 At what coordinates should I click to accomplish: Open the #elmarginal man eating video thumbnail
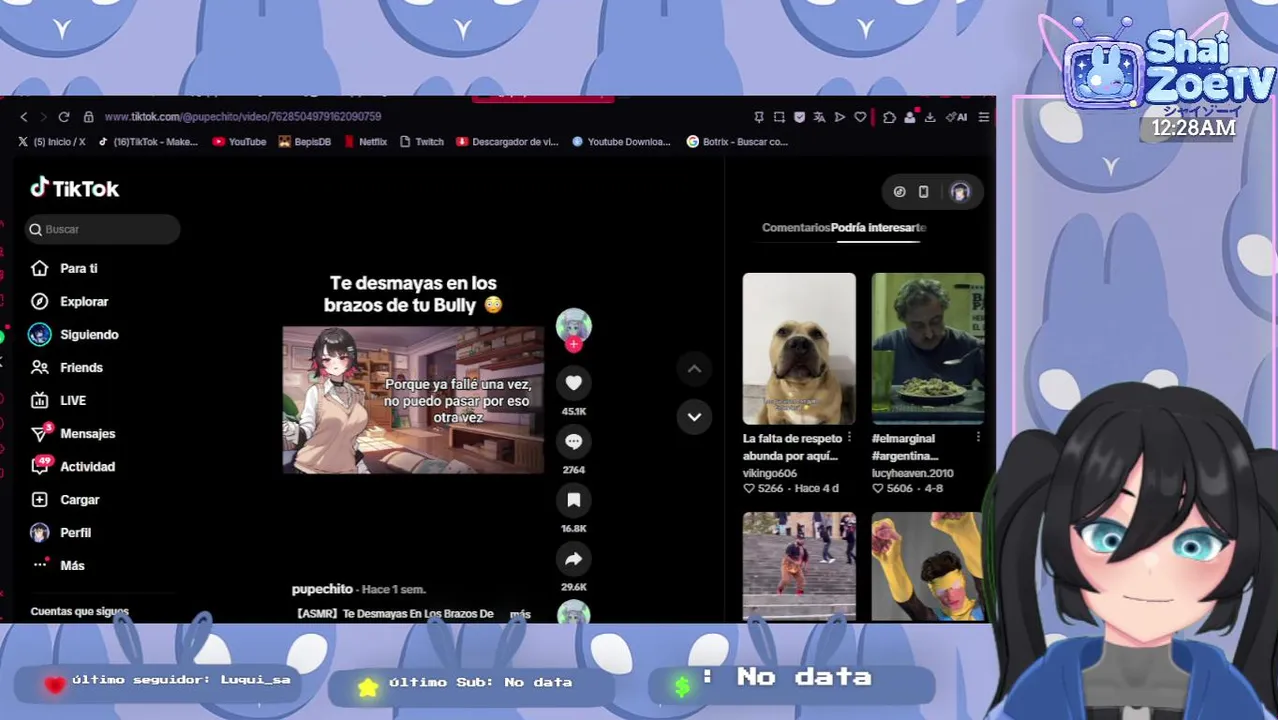(x=928, y=349)
